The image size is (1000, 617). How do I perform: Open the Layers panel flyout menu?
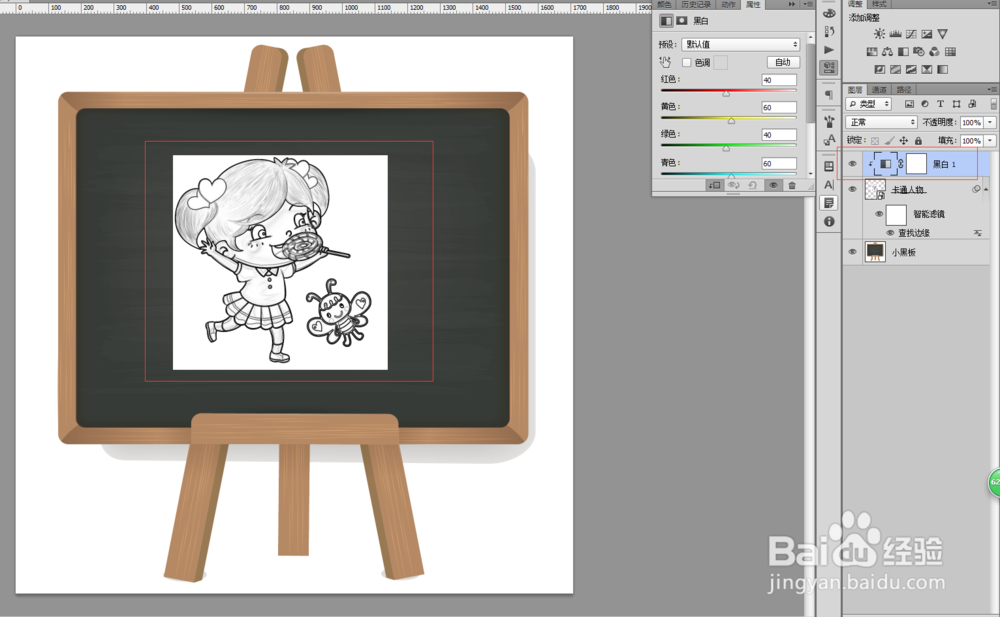coord(992,89)
